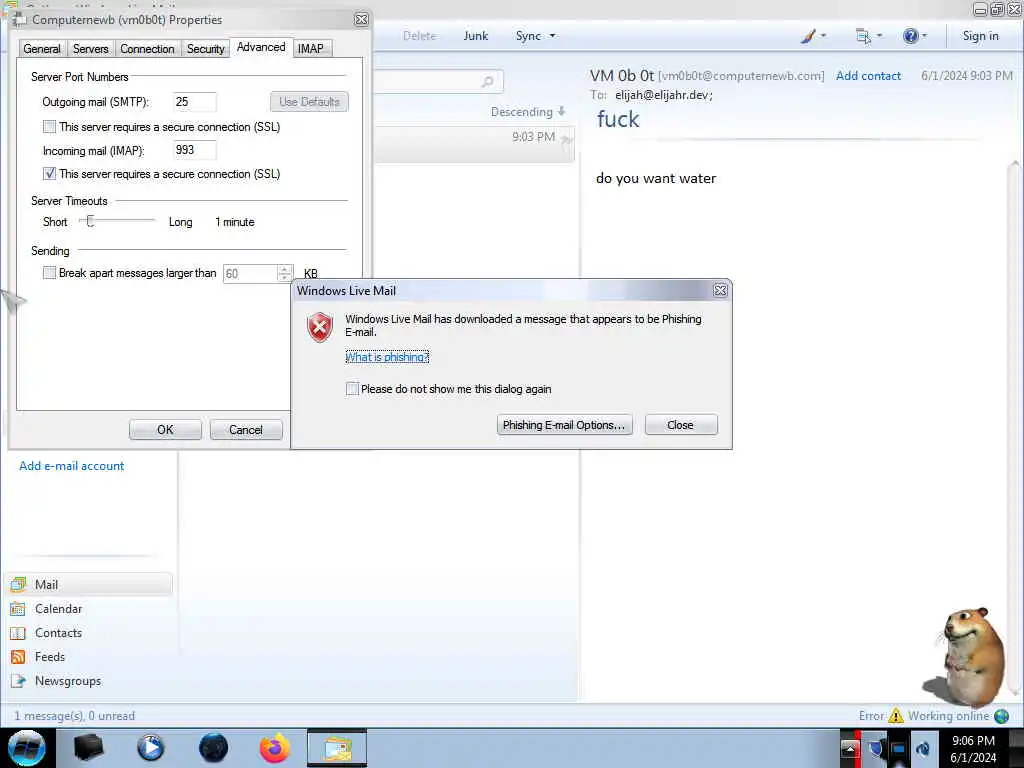Launch Windows Media Player from the taskbar

(151, 748)
